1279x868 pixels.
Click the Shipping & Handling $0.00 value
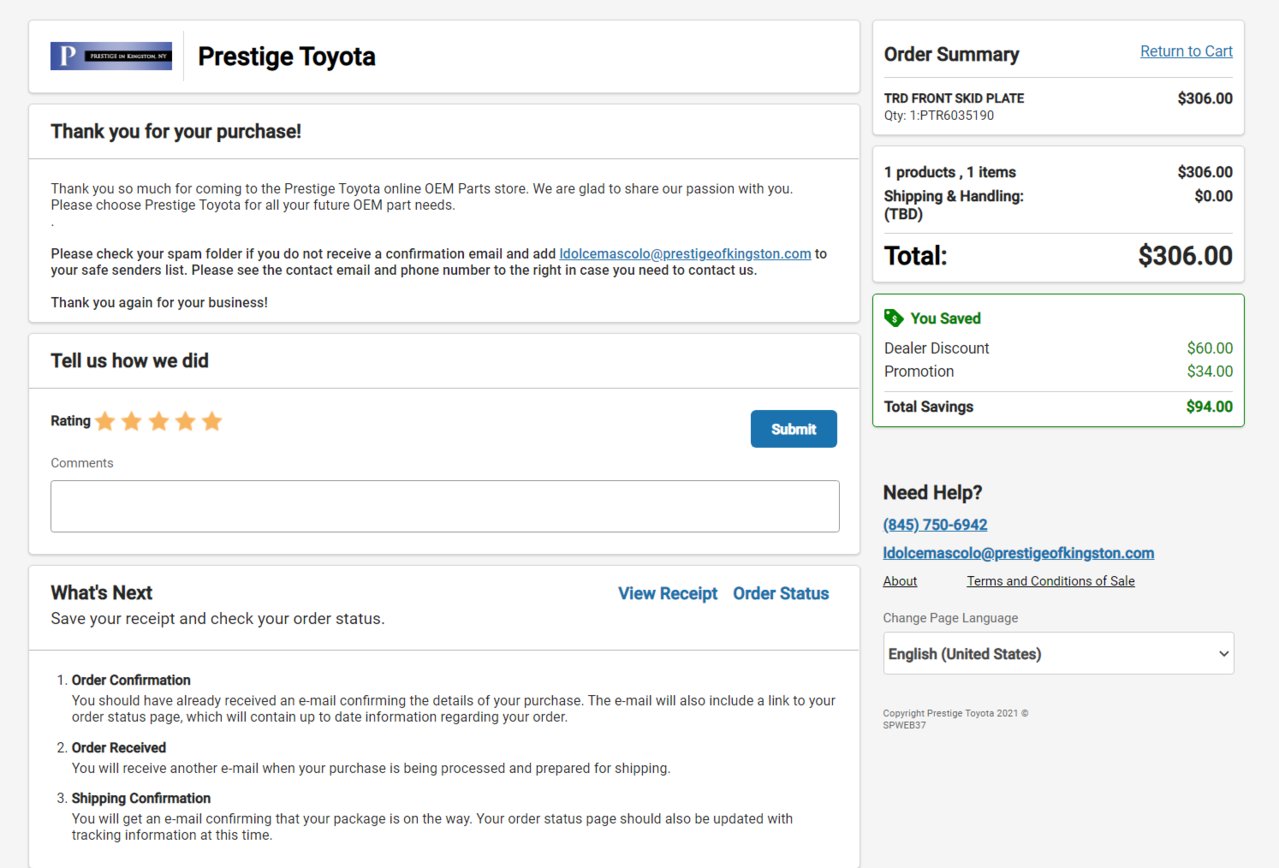tap(1214, 196)
